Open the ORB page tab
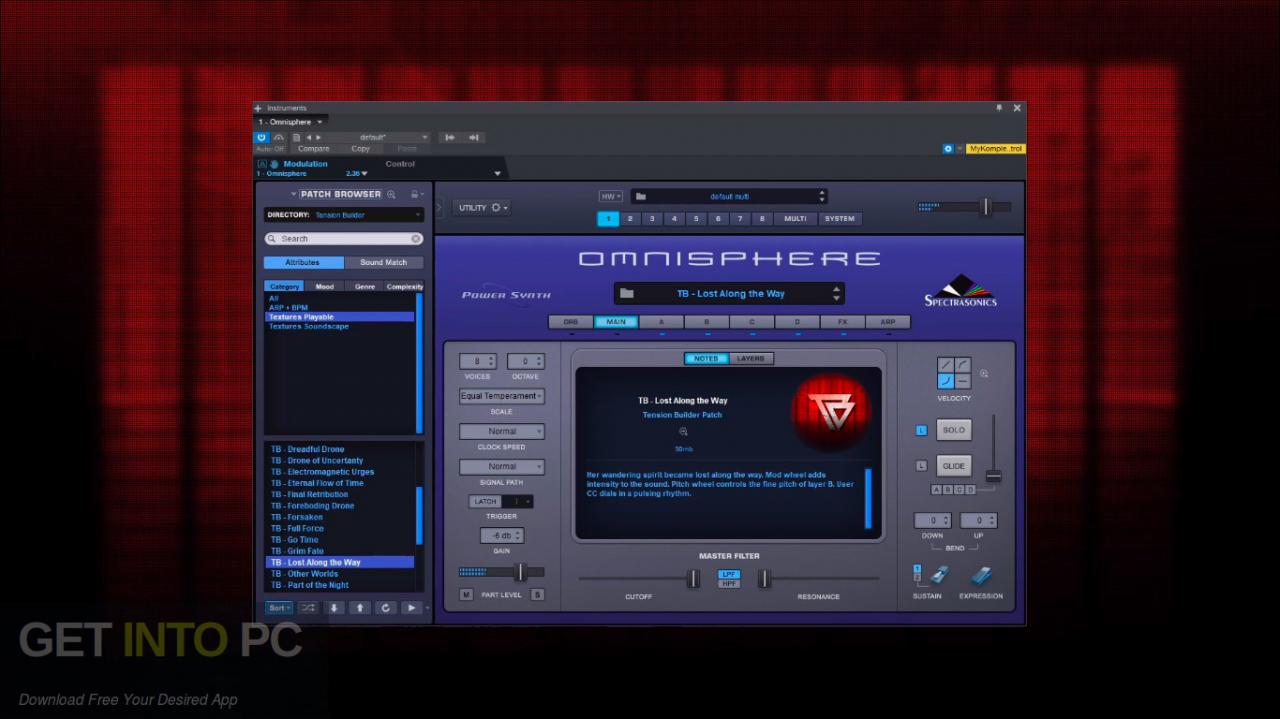Image resolution: width=1280 pixels, height=719 pixels. [x=571, y=322]
